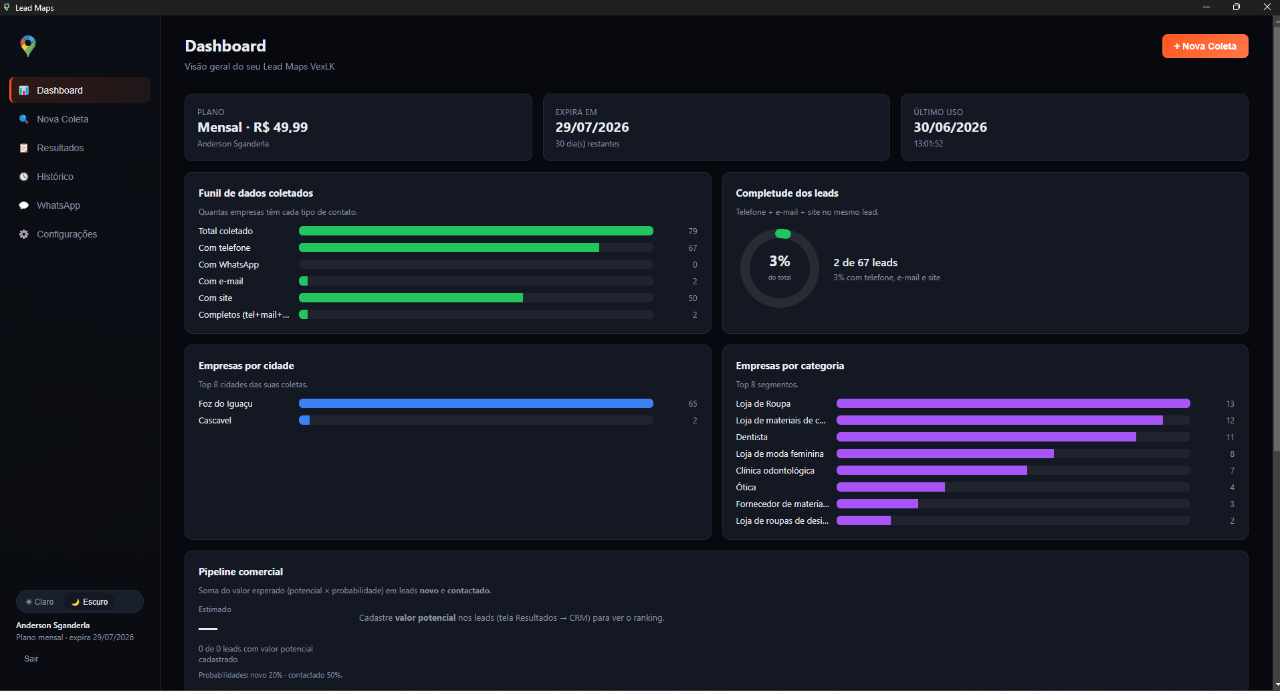Click 'Probabilidades: novo 20% · contactado 50%' text
The width and height of the screenshot is (1280, 691).
(x=270, y=675)
